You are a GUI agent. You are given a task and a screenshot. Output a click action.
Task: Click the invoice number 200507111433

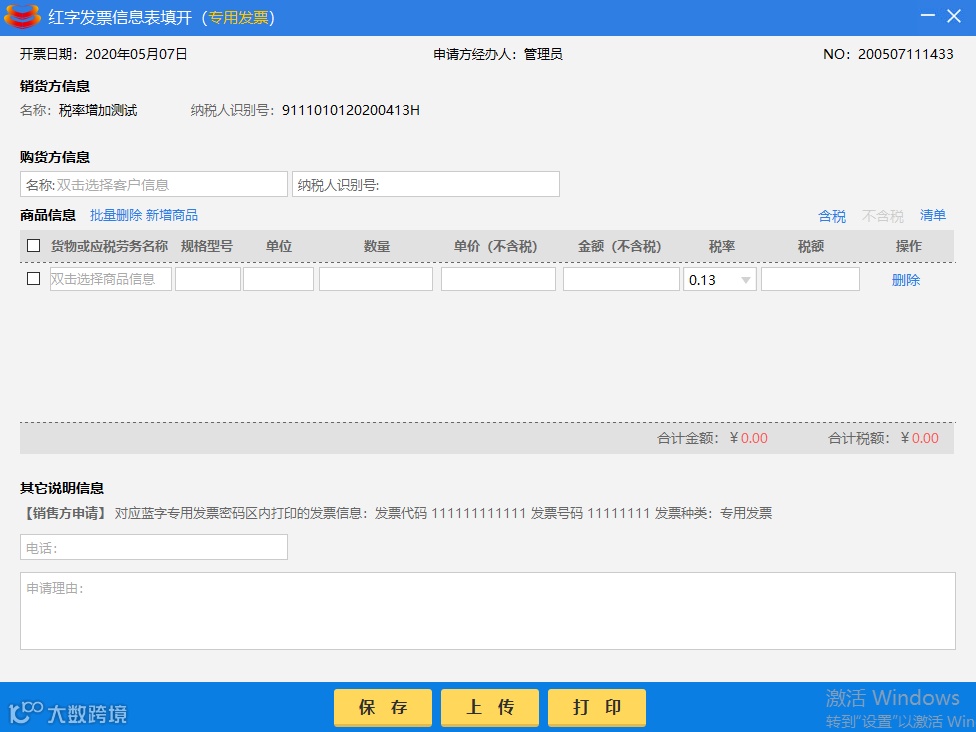tap(906, 54)
